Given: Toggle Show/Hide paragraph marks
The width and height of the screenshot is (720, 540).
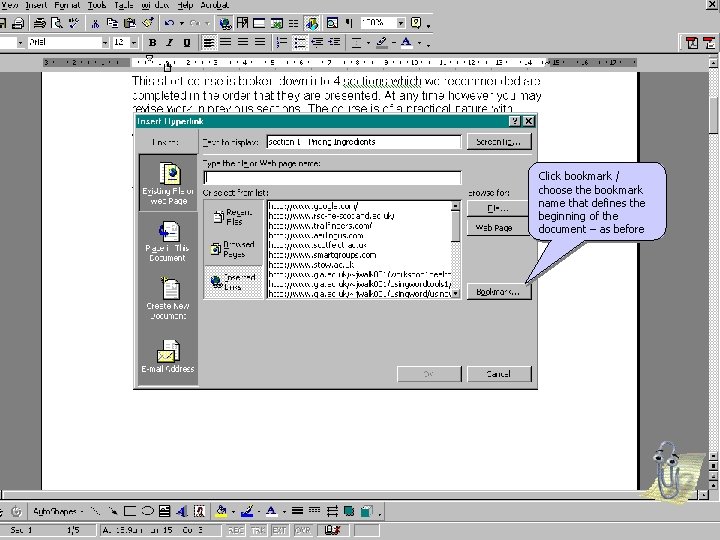Looking at the screenshot, I should click(349, 22).
